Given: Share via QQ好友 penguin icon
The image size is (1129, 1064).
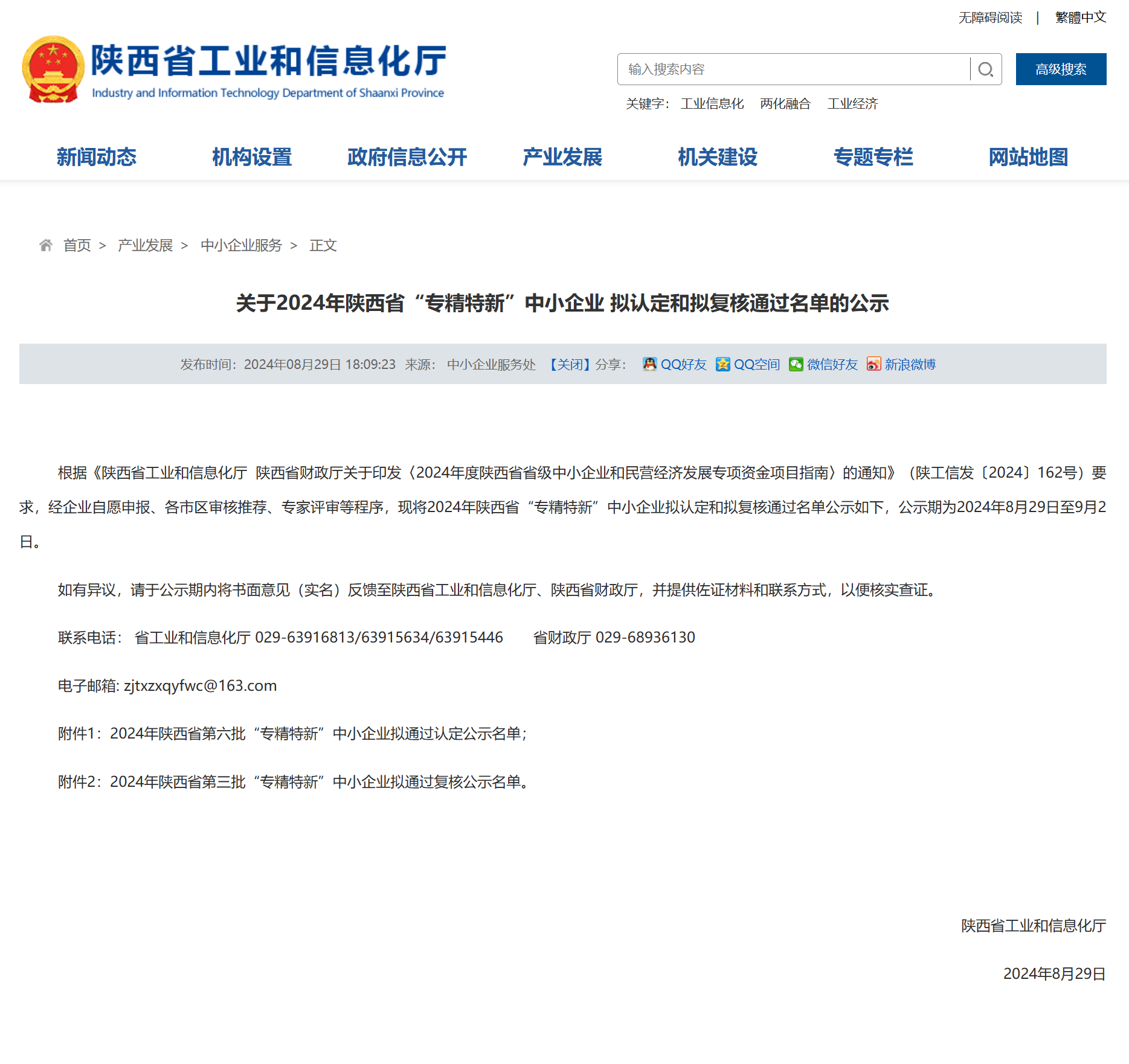Looking at the screenshot, I should tap(649, 364).
